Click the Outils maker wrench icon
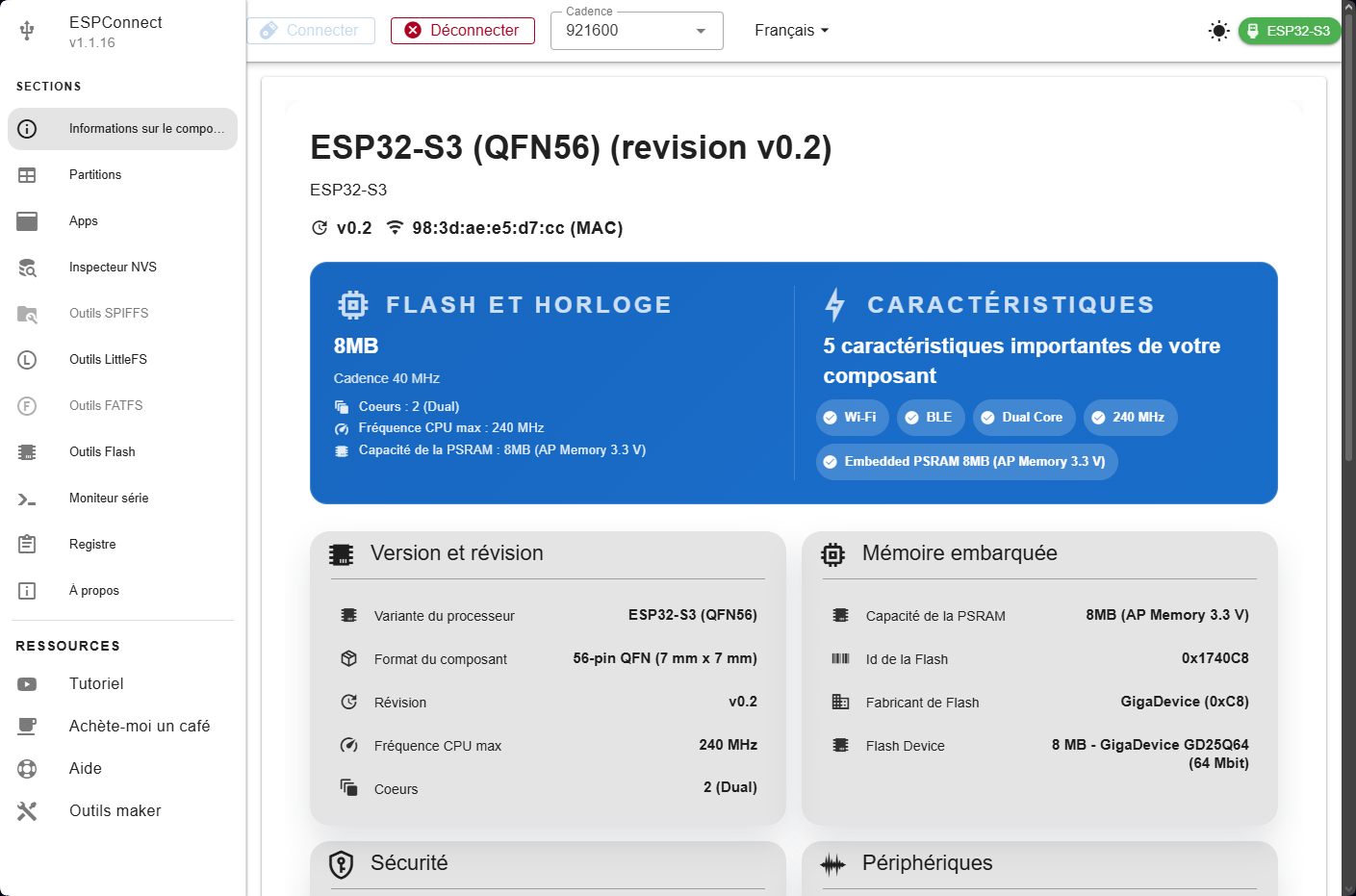 pyautogui.click(x=27, y=811)
